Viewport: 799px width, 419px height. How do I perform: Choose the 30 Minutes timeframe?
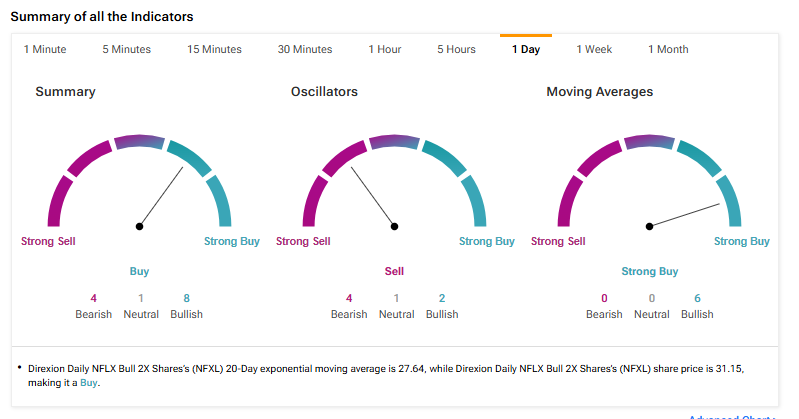click(305, 50)
